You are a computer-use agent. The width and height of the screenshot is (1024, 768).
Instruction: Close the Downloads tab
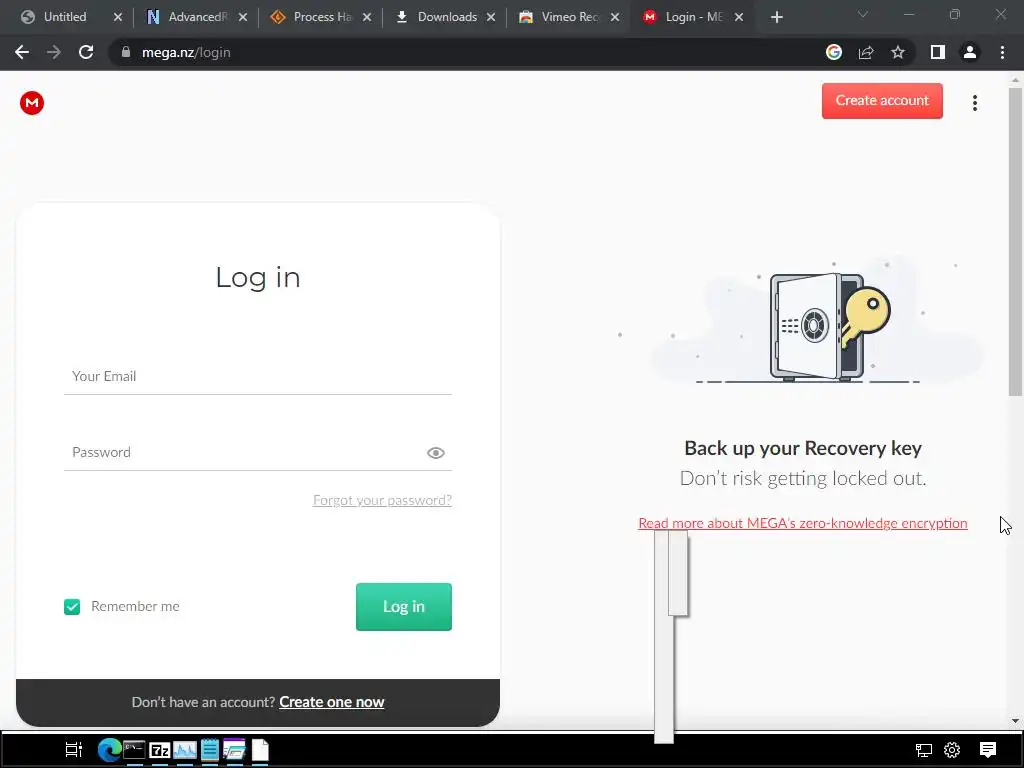[491, 17]
